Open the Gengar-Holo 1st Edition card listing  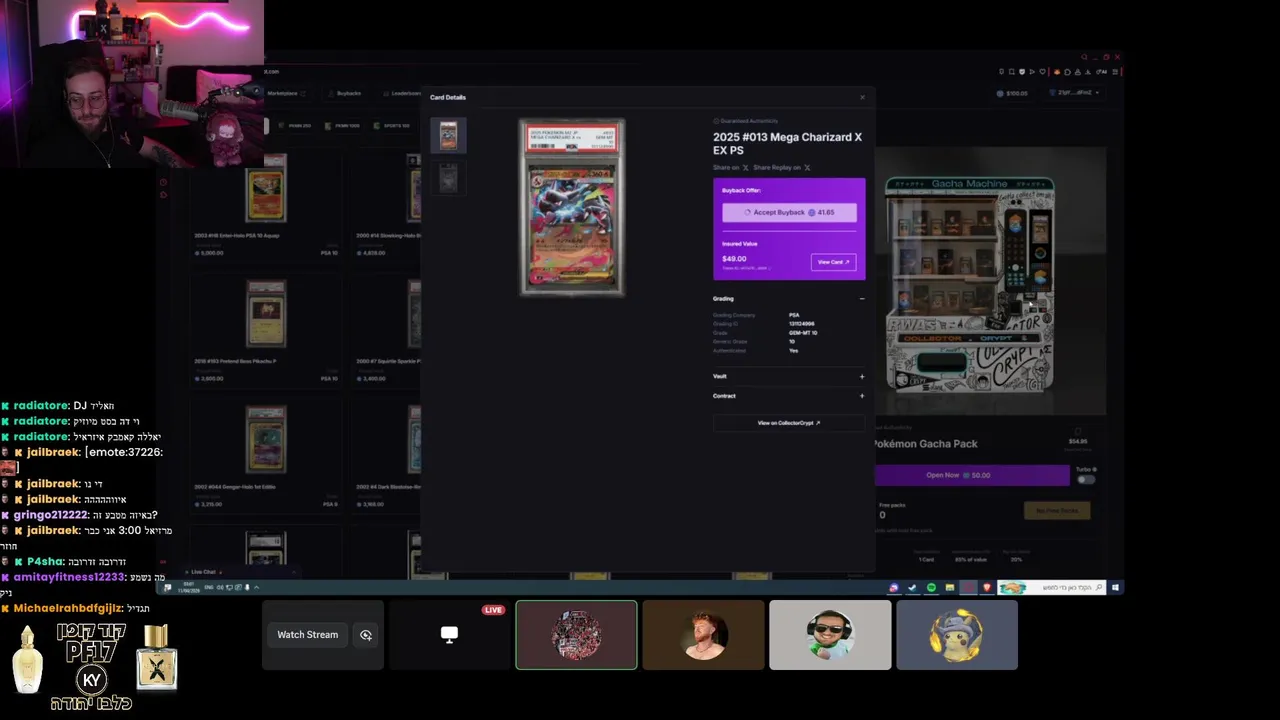point(266,456)
